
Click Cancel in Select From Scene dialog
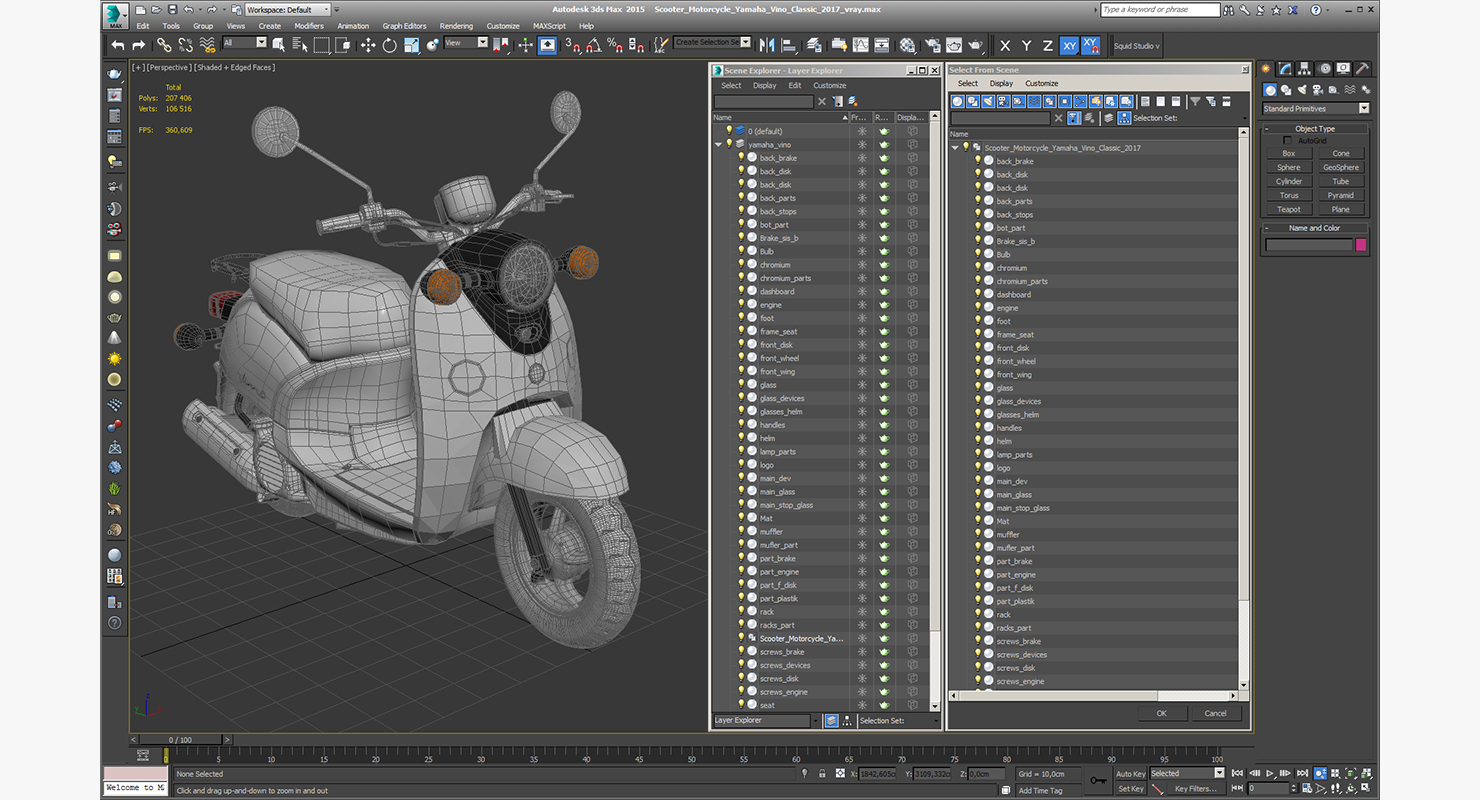(x=1215, y=713)
